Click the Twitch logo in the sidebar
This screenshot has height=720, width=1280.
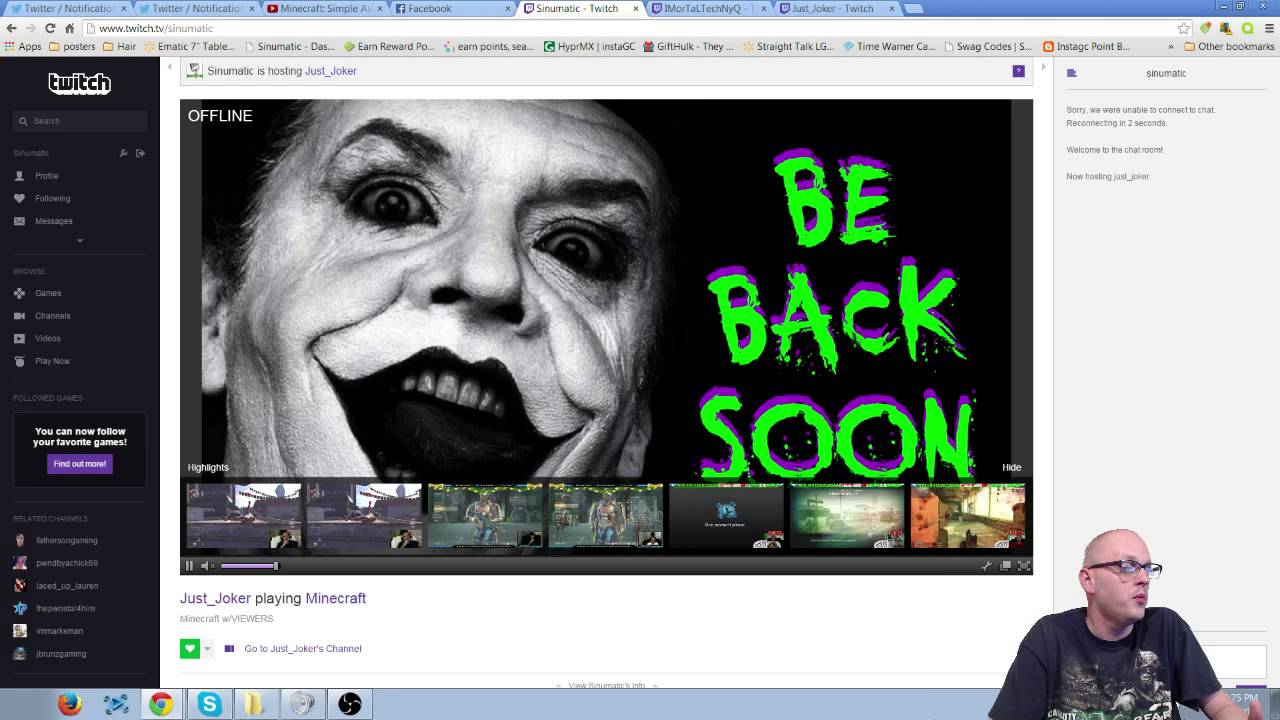pyautogui.click(x=79, y=83)
